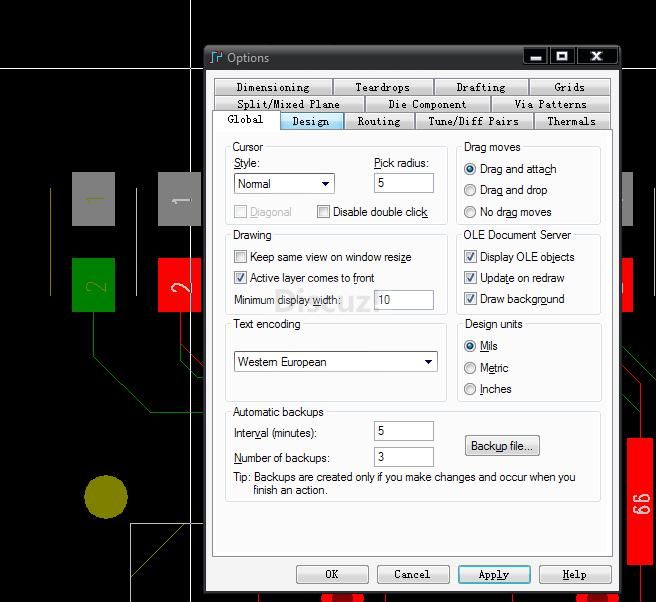Maximize the Options dialog

click(562, 56)
